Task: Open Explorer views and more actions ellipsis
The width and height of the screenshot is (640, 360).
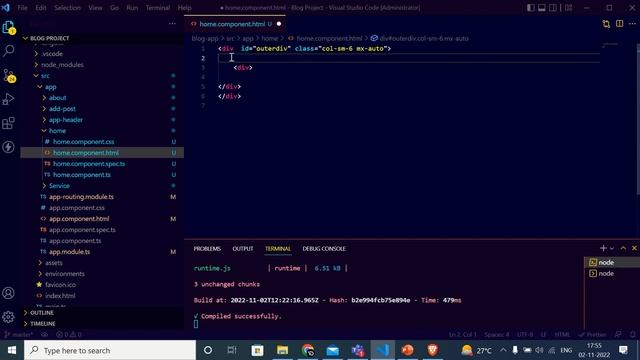Action: [172, 24]
